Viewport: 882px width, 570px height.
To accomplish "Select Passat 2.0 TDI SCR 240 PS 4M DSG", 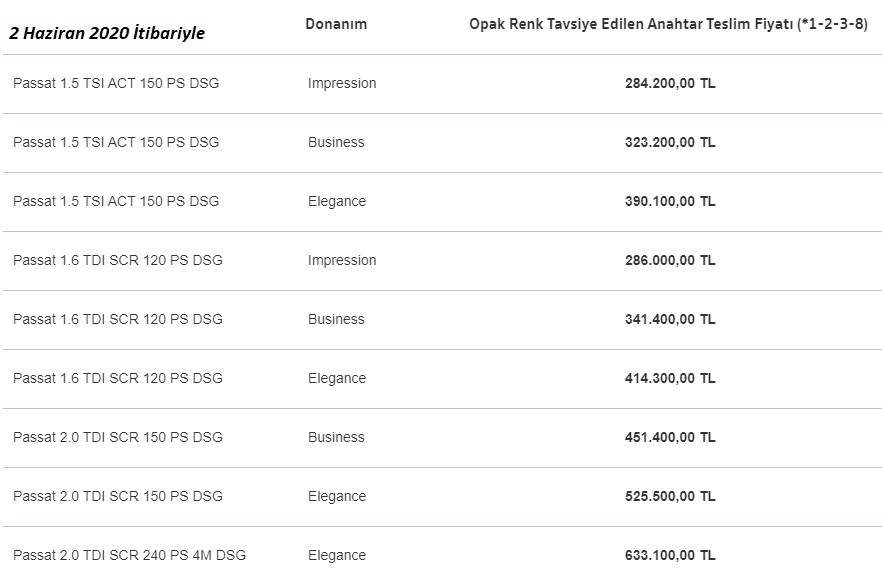I will click(129, 555).
